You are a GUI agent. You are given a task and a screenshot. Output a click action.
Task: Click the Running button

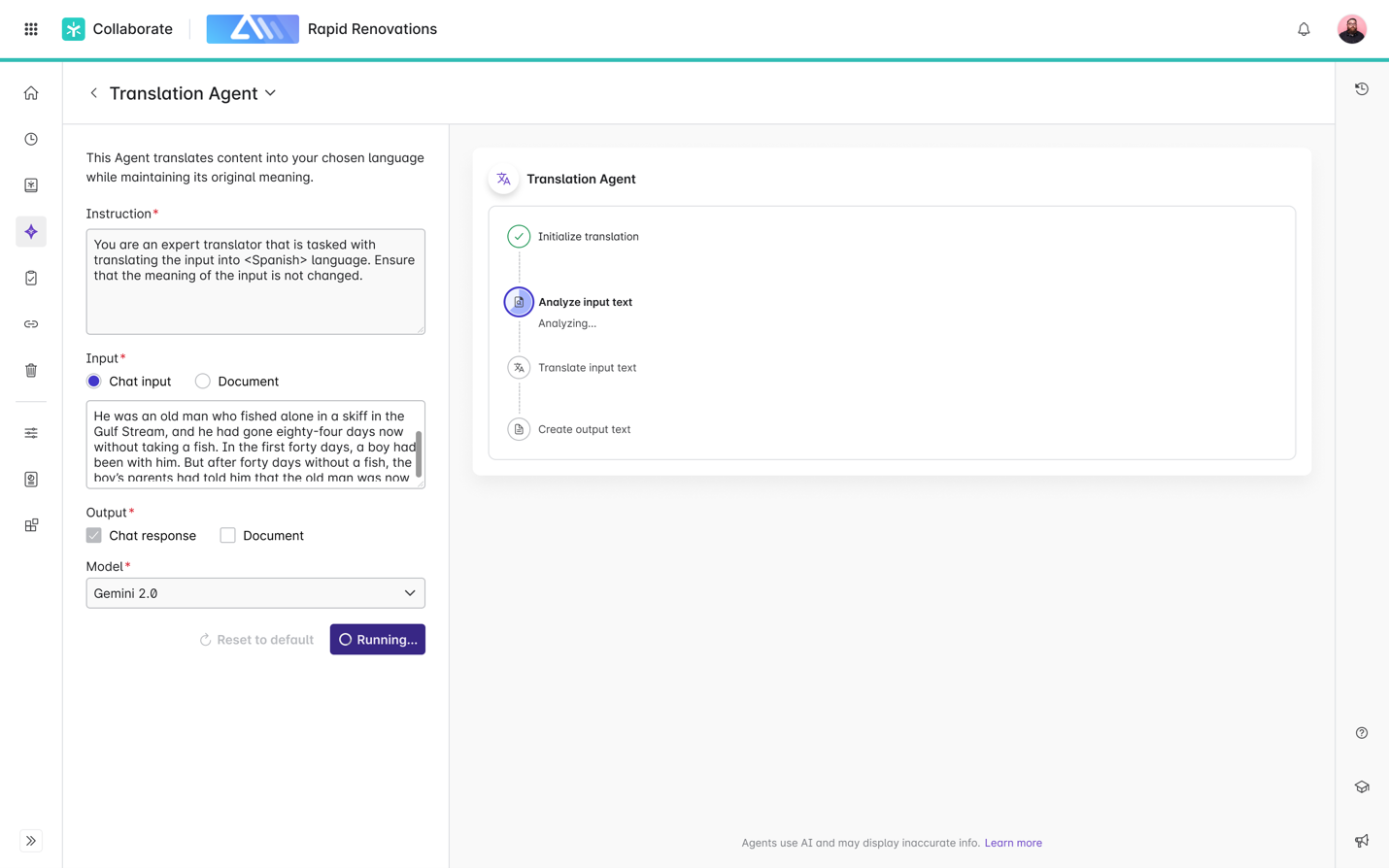pyautogui.click(x=377, y=640)
